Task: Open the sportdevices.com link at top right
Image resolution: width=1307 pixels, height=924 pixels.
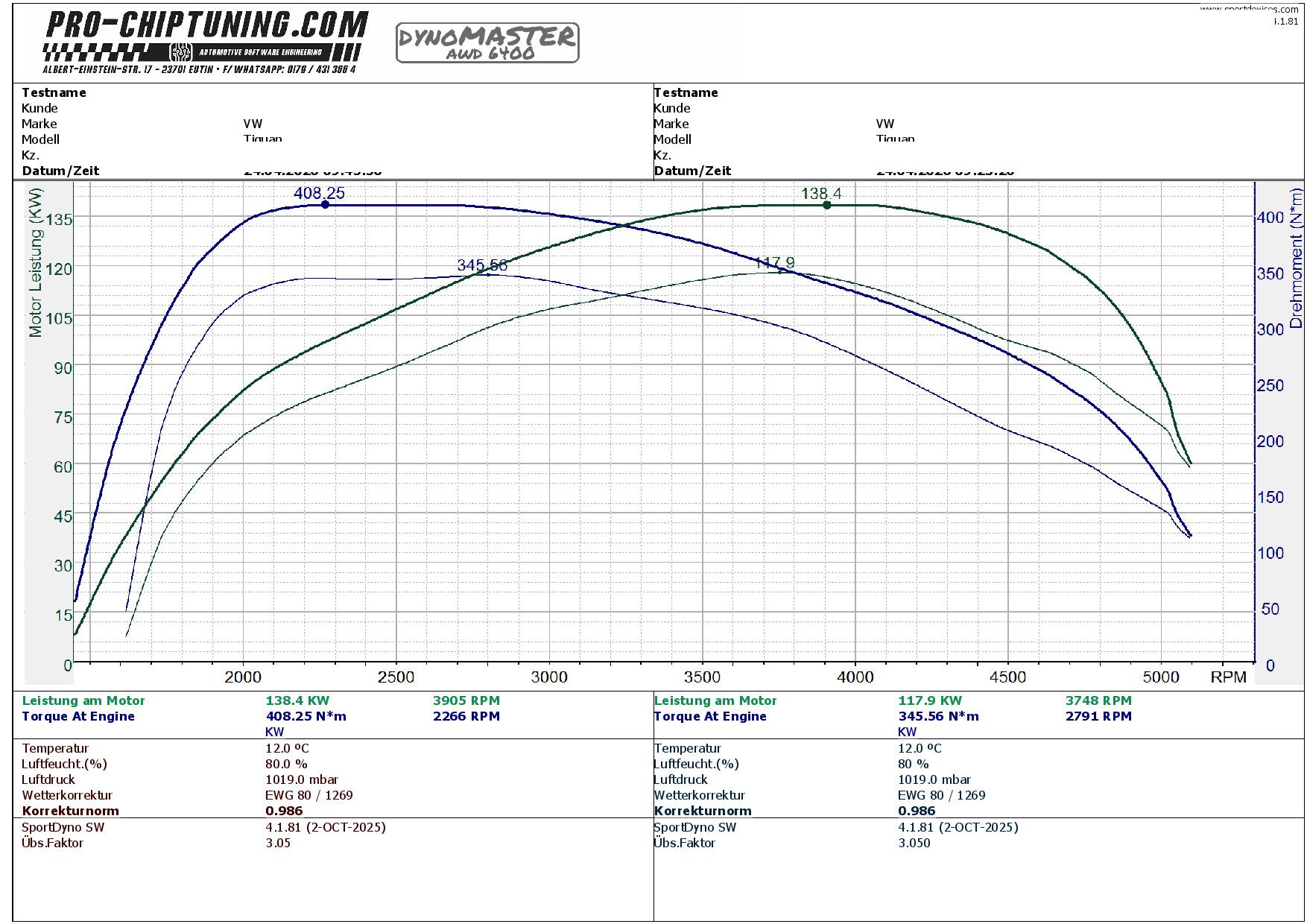Action: tap(1248, 9)
